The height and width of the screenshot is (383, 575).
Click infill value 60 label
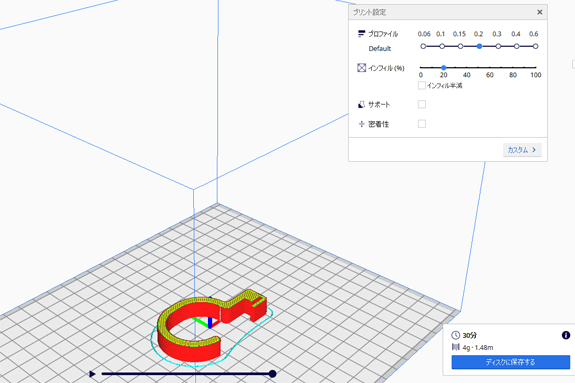pyautogui.click(x=490, y=75)
